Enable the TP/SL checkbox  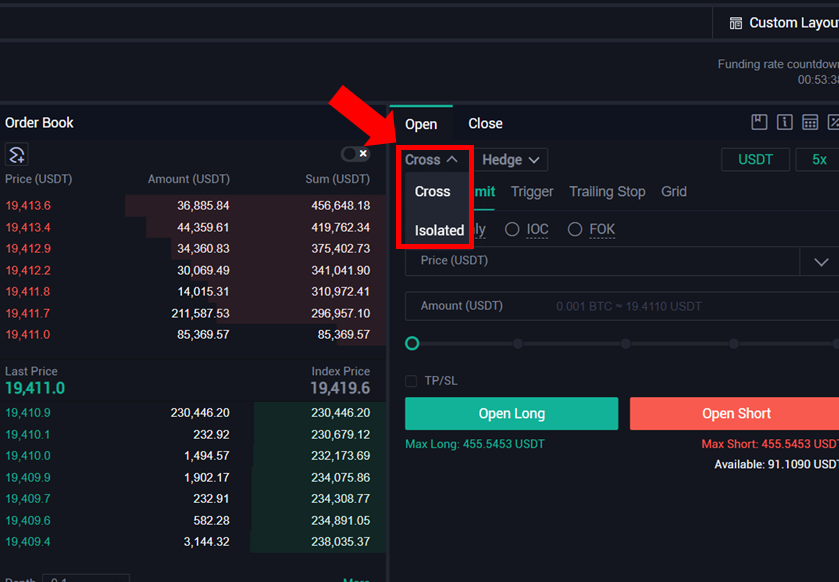click(x=411, y=381)
